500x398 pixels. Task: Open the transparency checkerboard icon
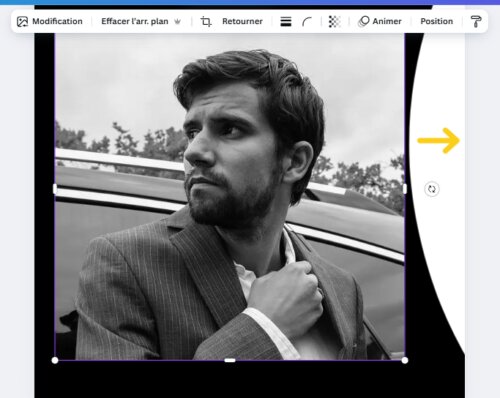334,22
